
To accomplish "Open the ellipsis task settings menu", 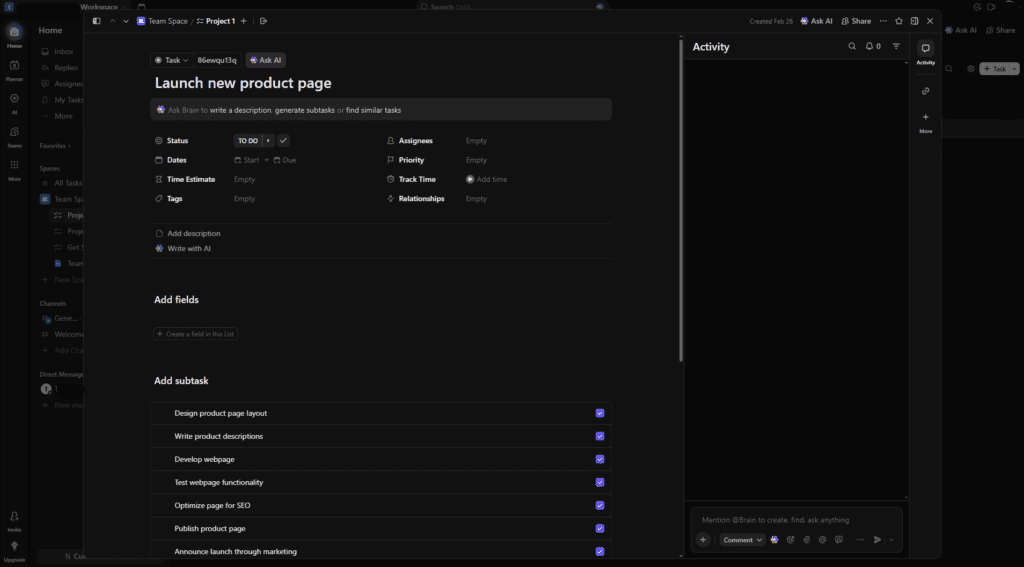I will click(x=883, y=21).
